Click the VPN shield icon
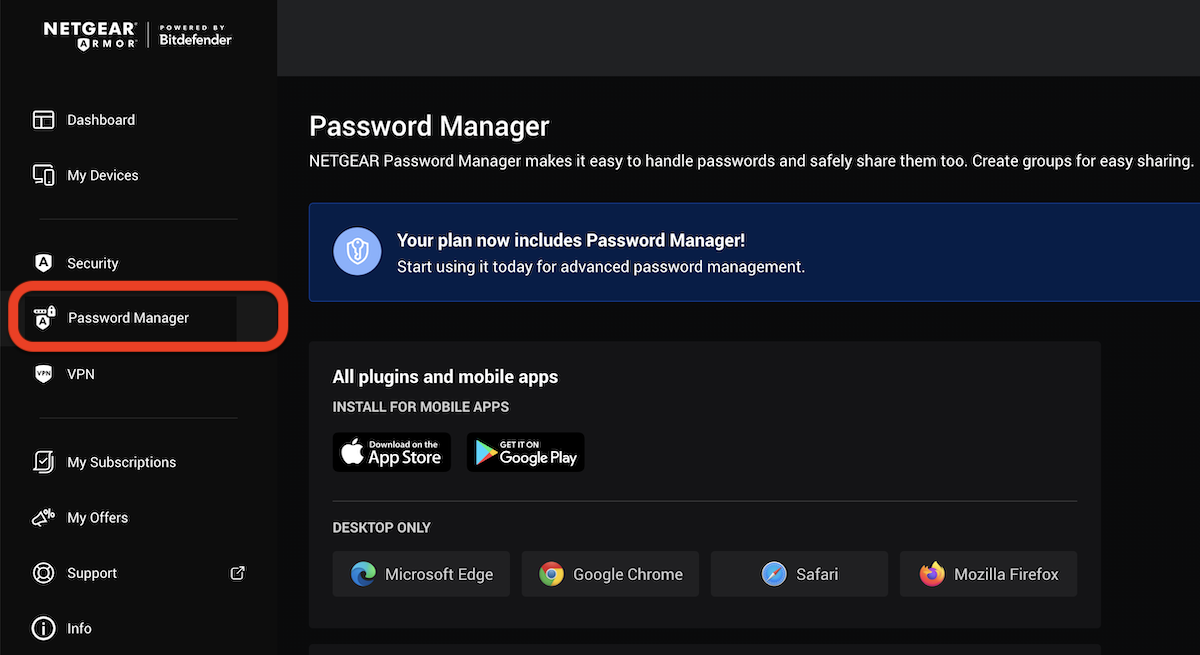1200x655 pixels. (43, 374)
